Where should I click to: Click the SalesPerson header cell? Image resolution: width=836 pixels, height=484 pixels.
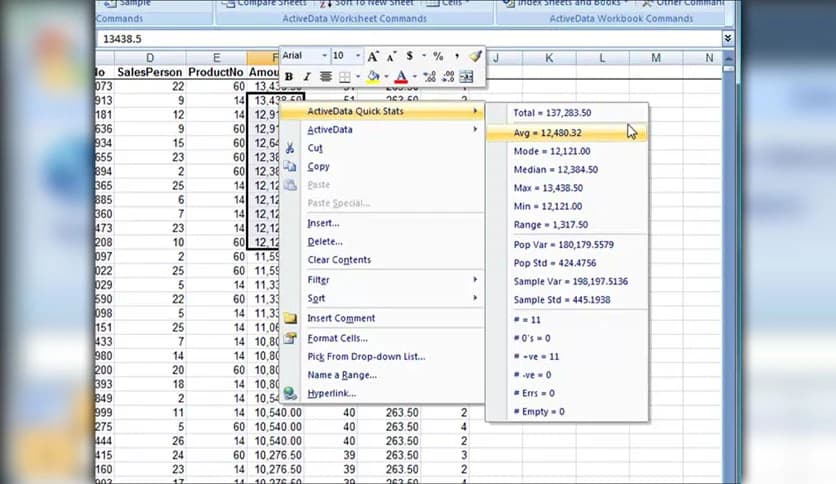pos(150,72)
